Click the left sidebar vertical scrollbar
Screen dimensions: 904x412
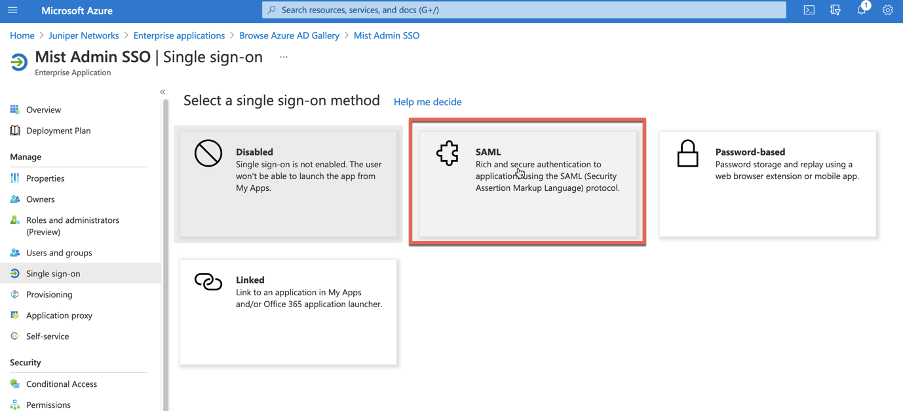click(x=166, y=250)
